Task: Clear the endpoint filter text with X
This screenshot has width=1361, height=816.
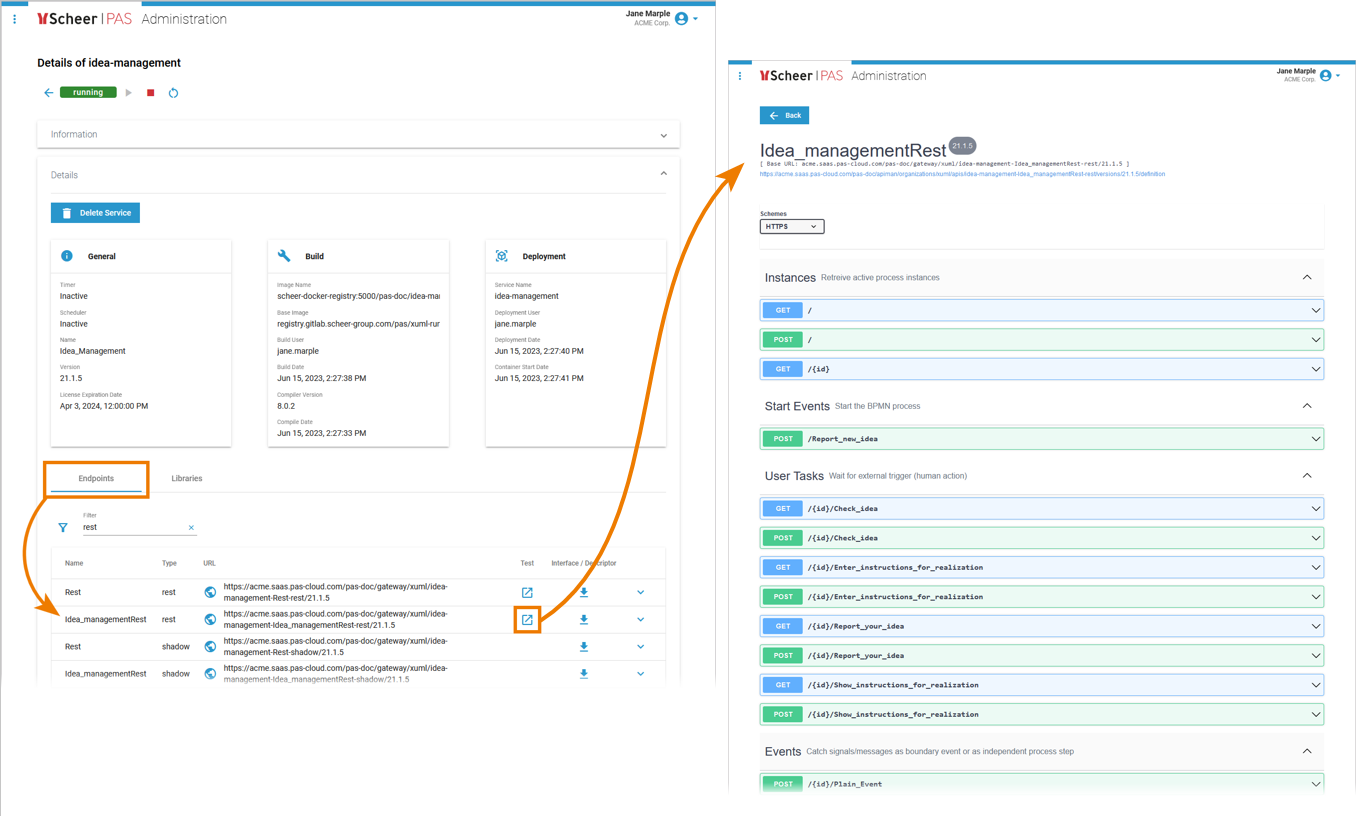Action: tap(191, 528)
